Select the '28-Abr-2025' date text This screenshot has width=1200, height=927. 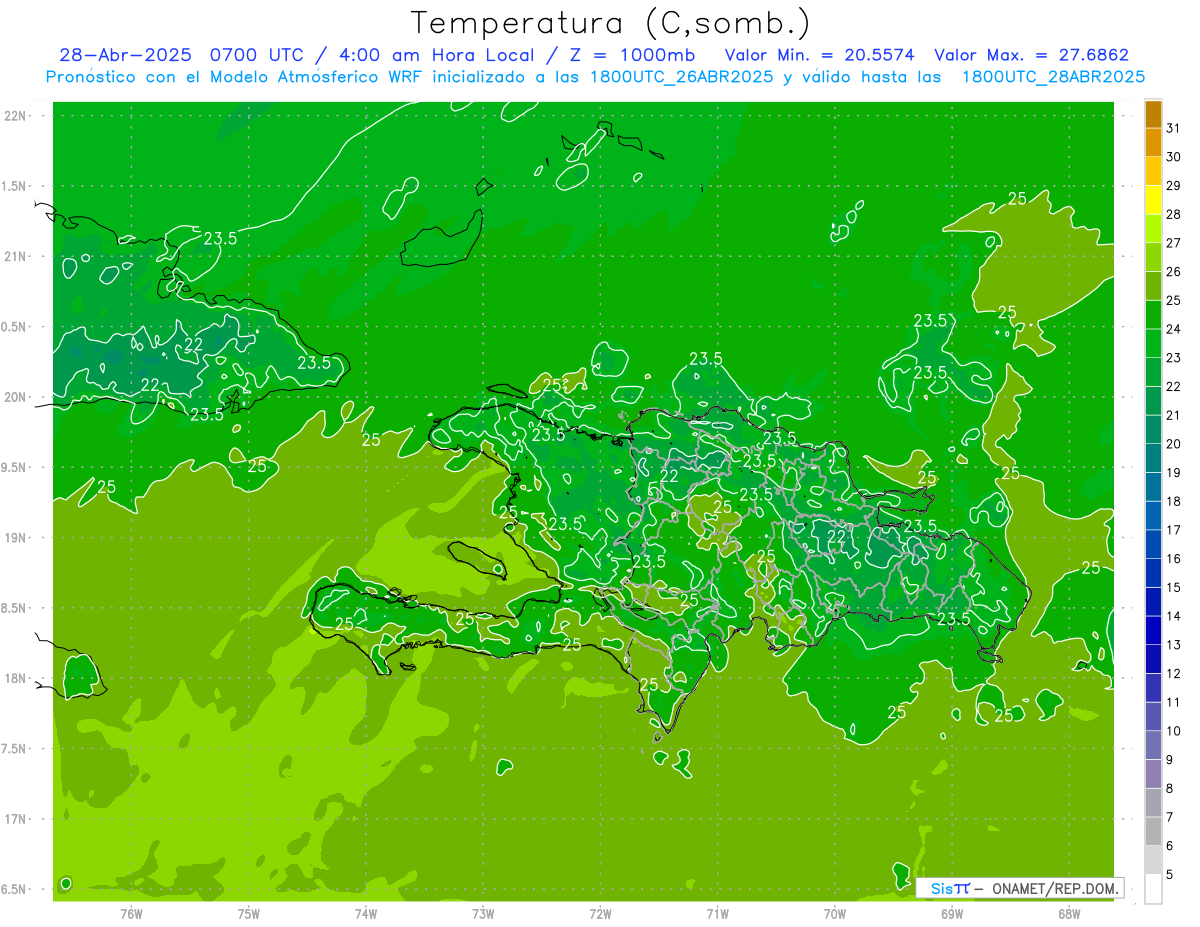[x=125, y=55]
